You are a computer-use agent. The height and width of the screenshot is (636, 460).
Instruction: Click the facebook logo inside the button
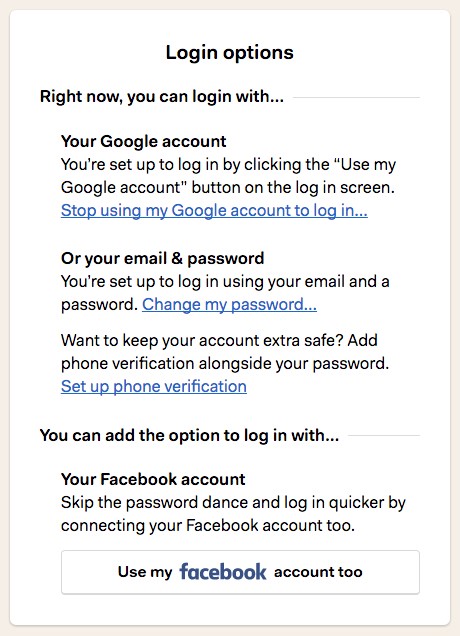(x=223, y=572)
